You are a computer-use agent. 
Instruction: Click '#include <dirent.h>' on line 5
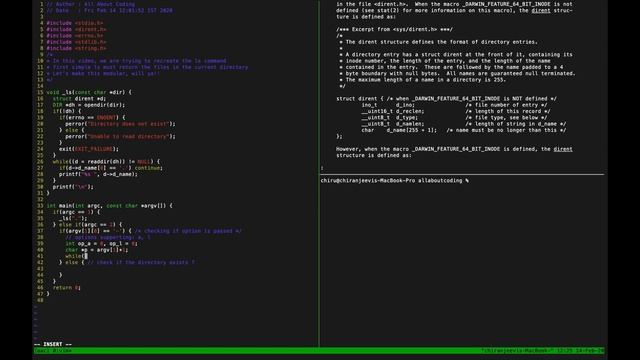[76, 29]
